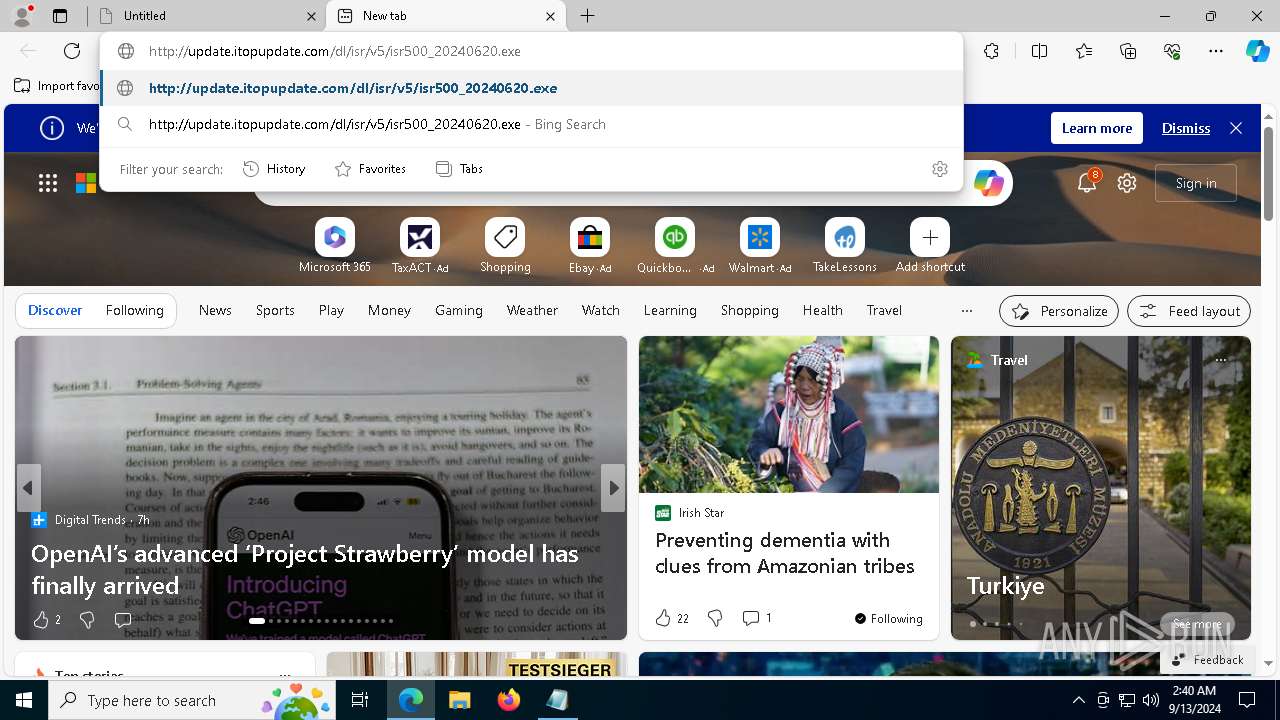Select the Following feed tab
1280x720 pixels.
point(135,310)
